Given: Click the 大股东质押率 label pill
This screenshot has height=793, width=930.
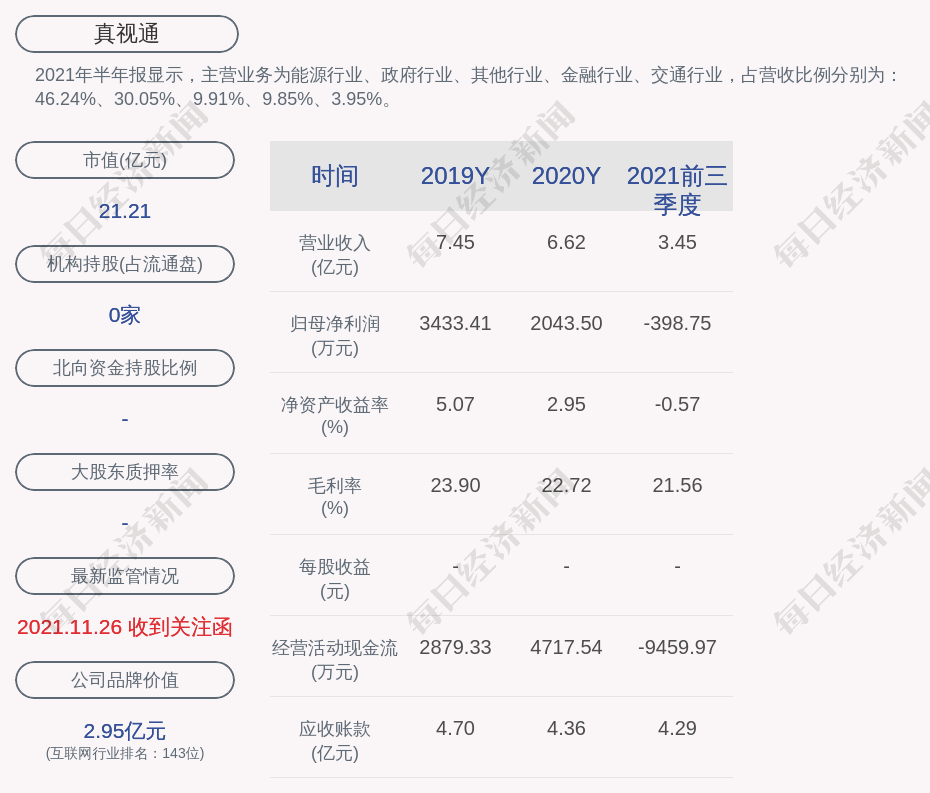Looking at the screenshot, I should (x=125, y=472).
